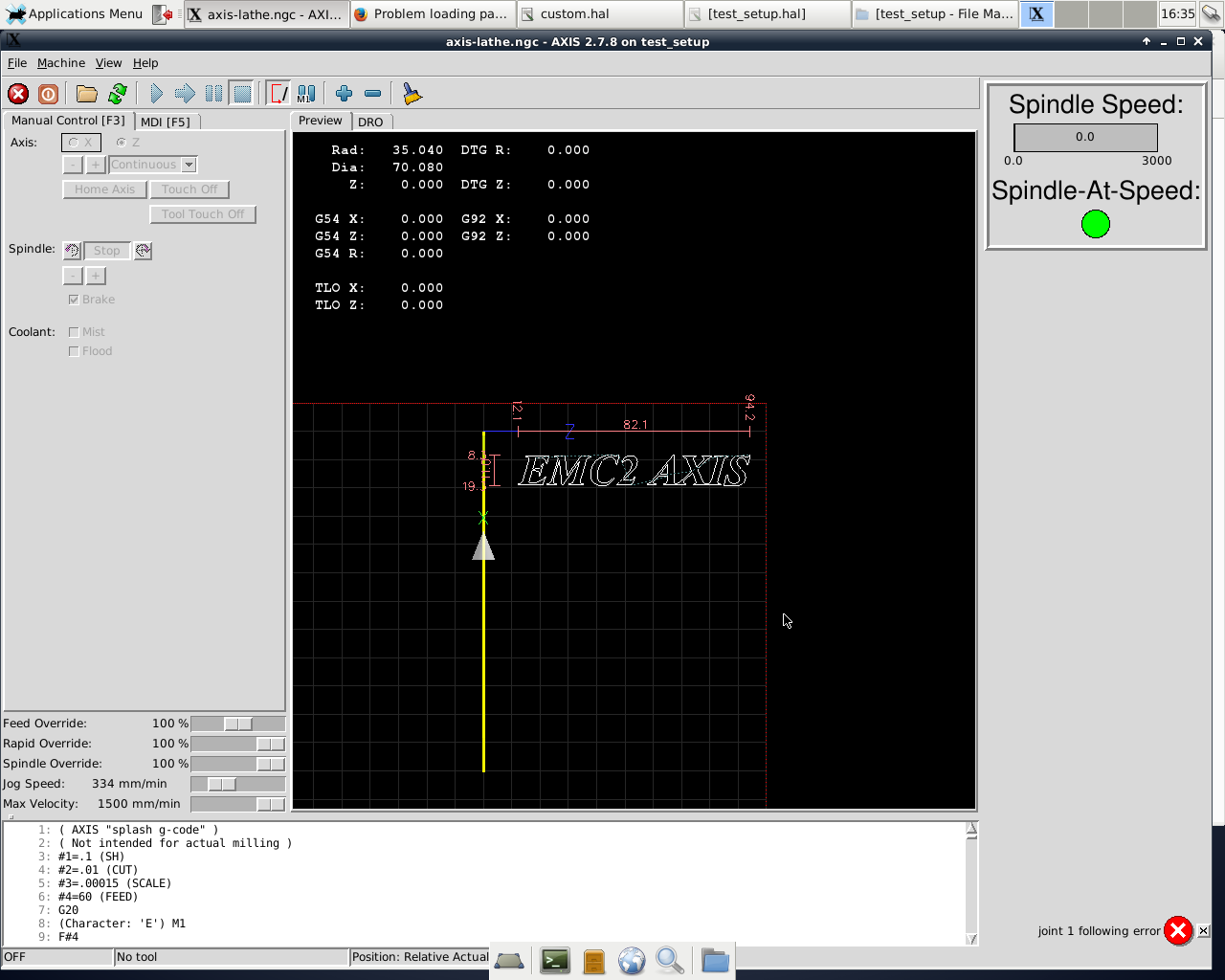The width and height of the screenshot is (1225, 980).
Task: Click G-code scrollbar up arrow
Action: coord(971,830)
